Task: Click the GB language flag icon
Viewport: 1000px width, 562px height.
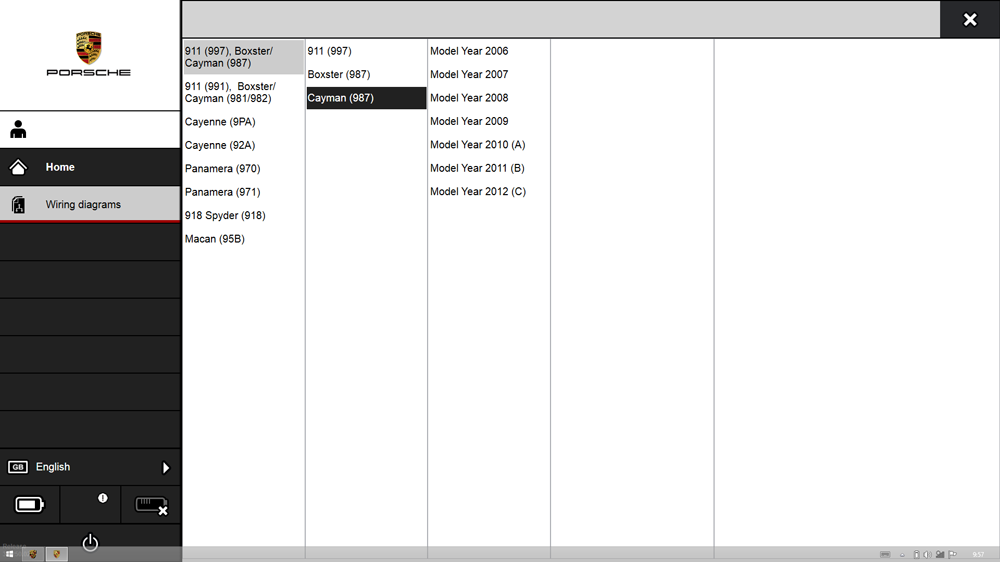Action: (x=18, y=467)
